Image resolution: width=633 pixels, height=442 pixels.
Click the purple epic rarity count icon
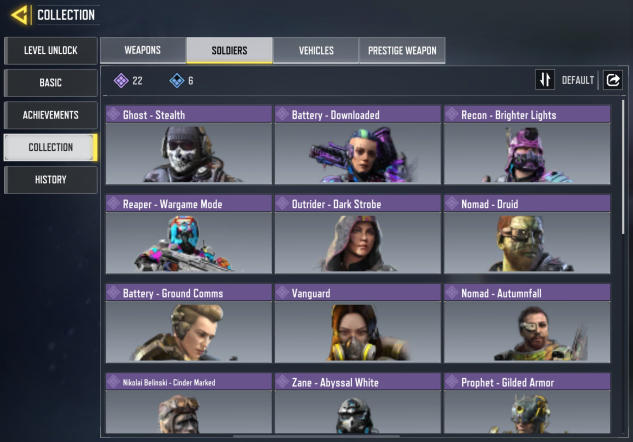pyautogui.click(x=121, y=80)
